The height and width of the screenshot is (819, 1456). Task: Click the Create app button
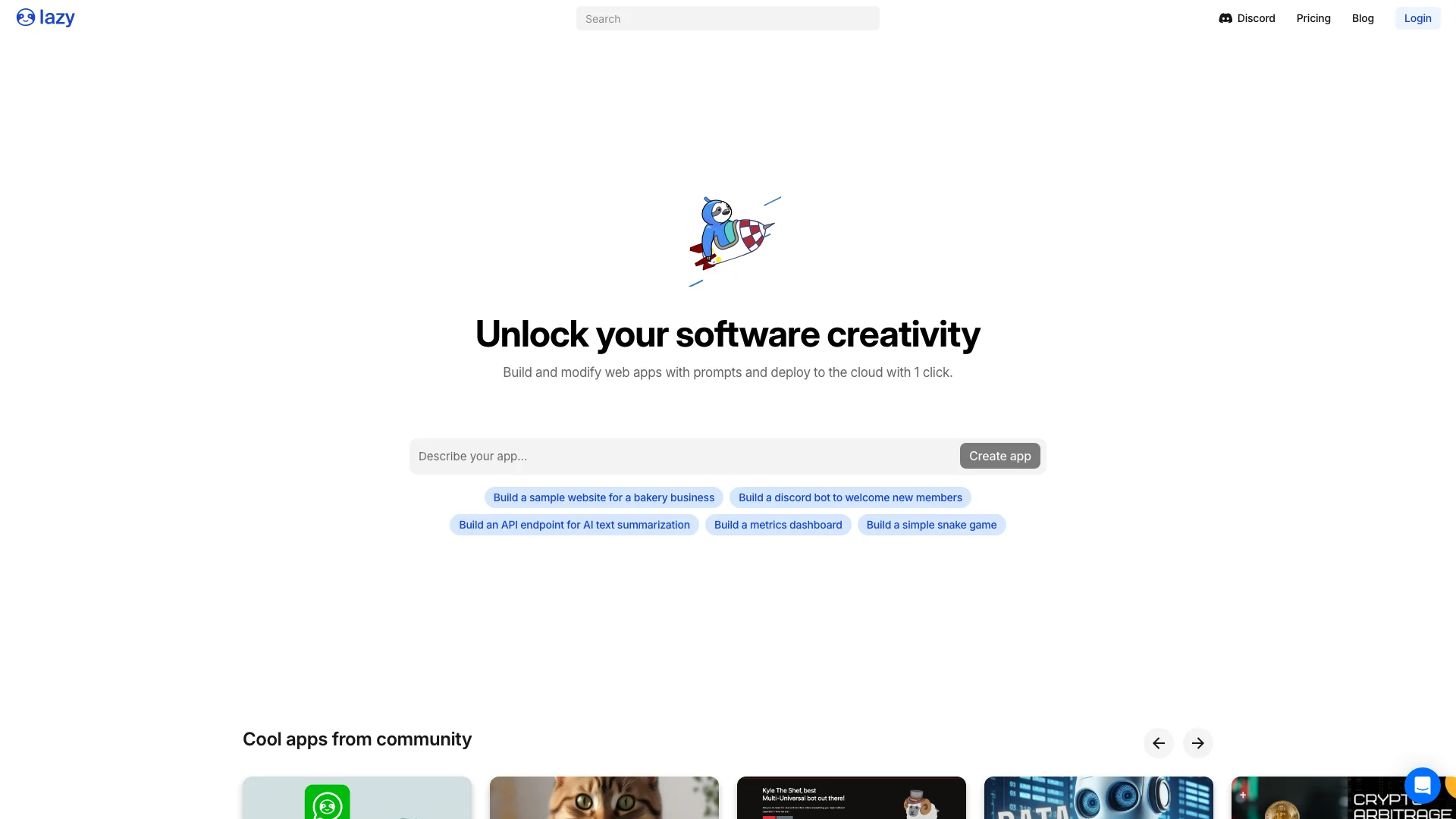point(1000,455)
